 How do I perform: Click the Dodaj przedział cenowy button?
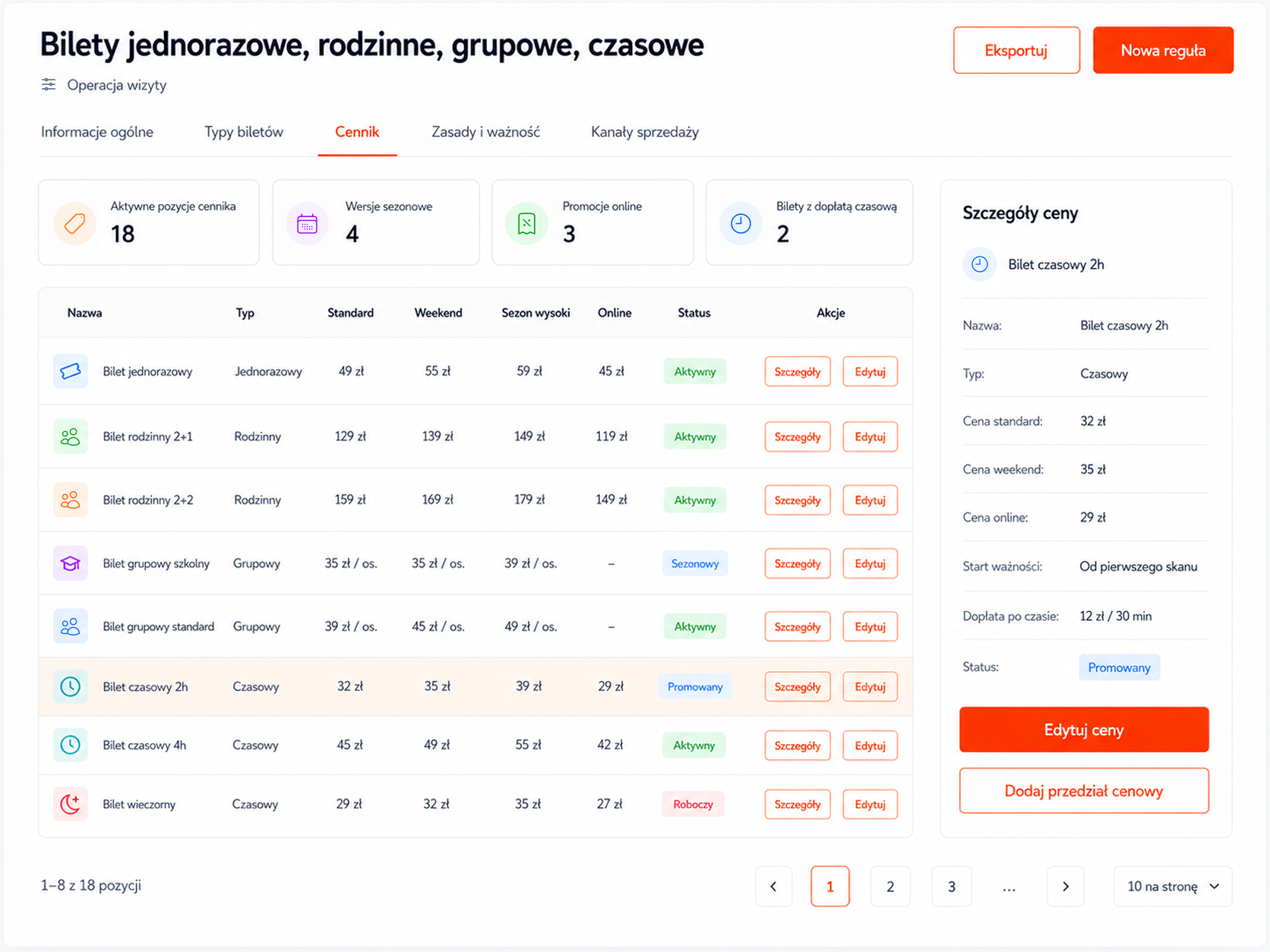pyautogui.click(x=1084, y=790)
